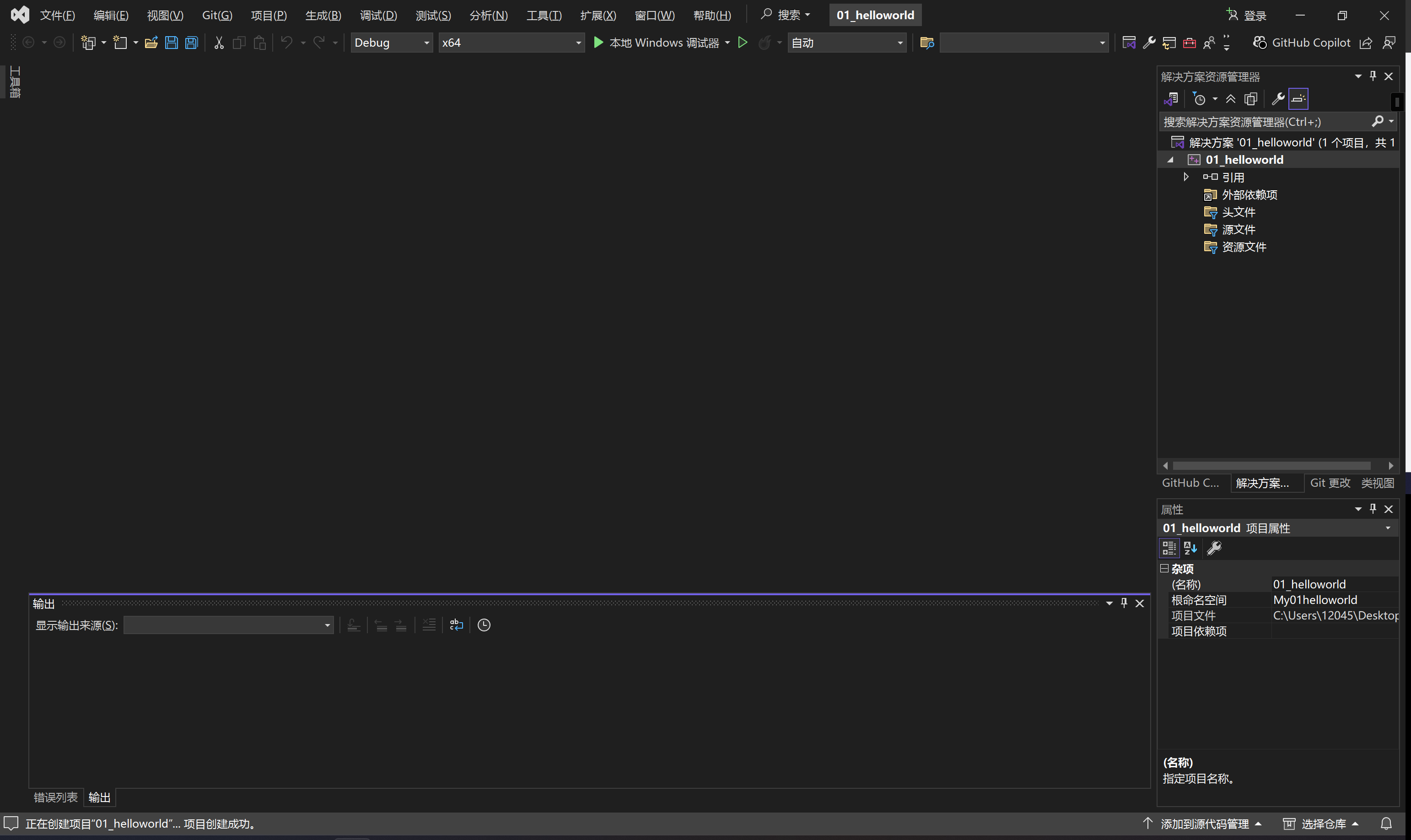Switch to Git 更改 tab
Viewport: 1411px width, 840px height.
(x=1330, y=483)
